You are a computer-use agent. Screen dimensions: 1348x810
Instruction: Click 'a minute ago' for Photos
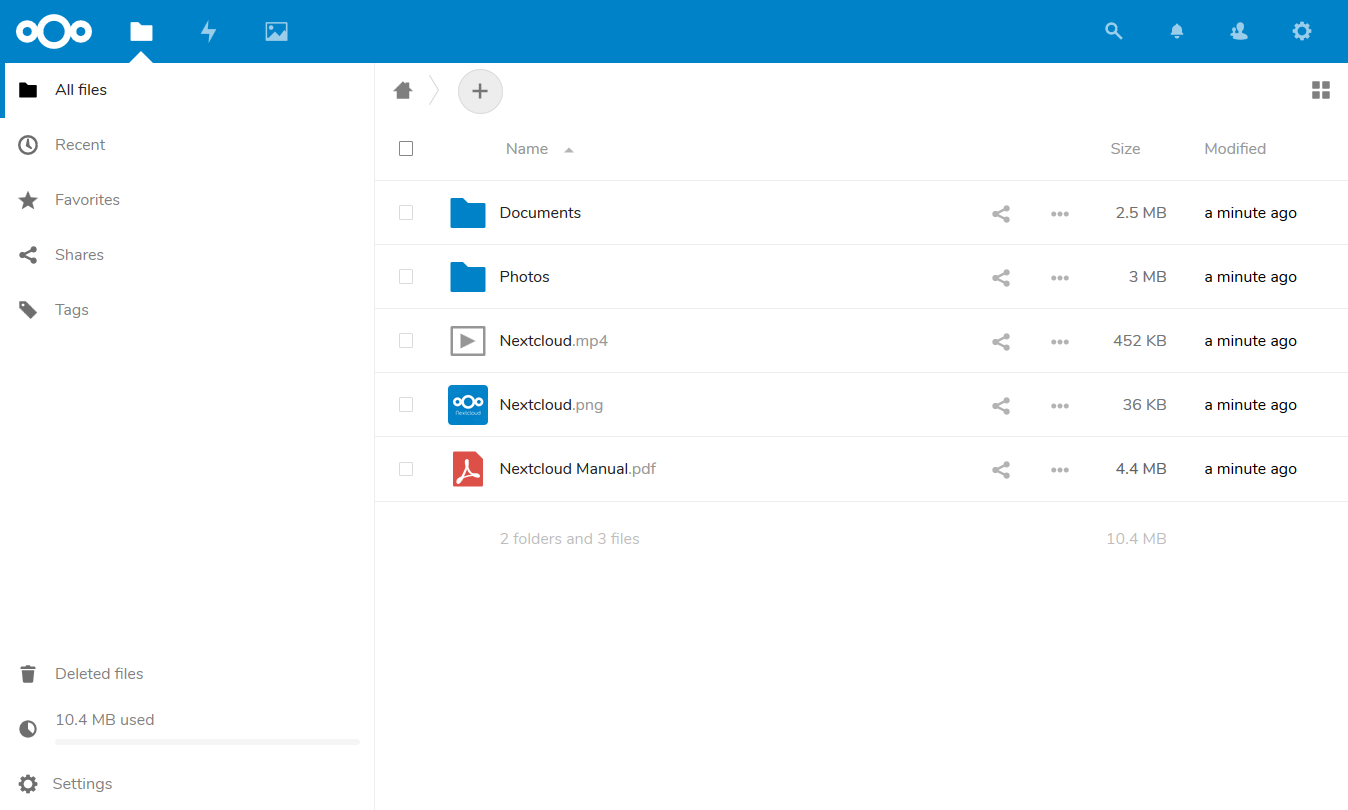(1251, 277)
